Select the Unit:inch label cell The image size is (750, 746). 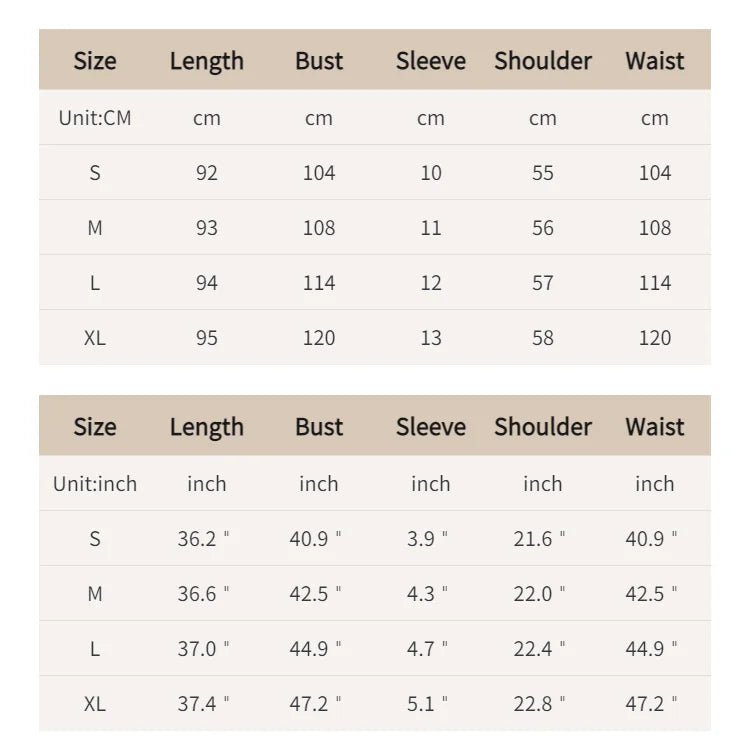tap(95, 484)
